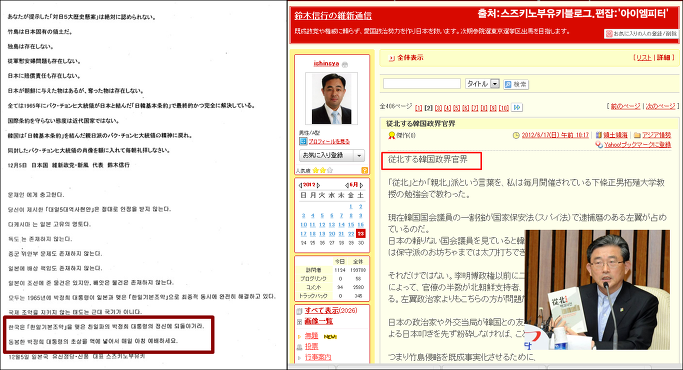Select highlighted calendar date 23
This screenshot has width=683, height=370.
pos(361,234)
